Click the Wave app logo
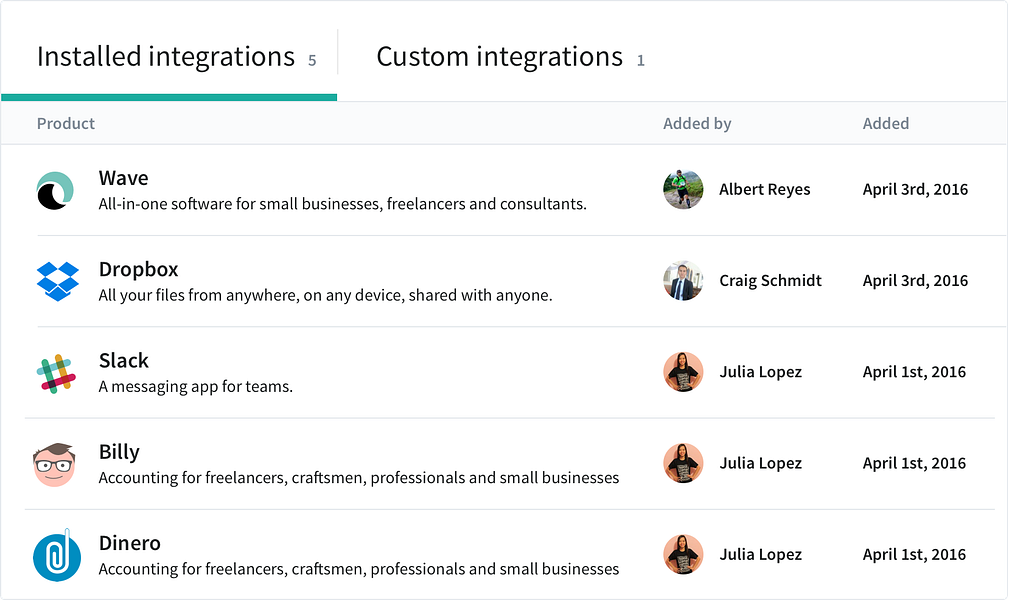The height and width of the screenshot is (600, 1009). pos(55,191)
